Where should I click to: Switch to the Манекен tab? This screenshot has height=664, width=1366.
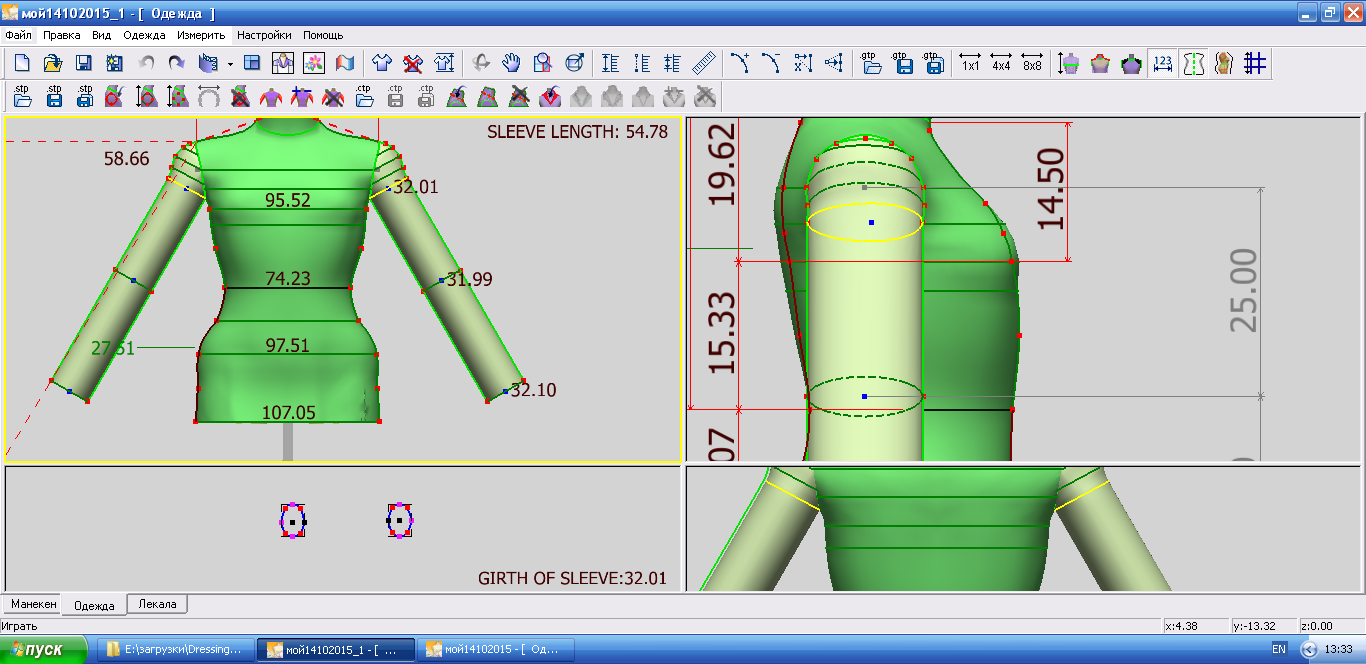[x=34, y=604]
